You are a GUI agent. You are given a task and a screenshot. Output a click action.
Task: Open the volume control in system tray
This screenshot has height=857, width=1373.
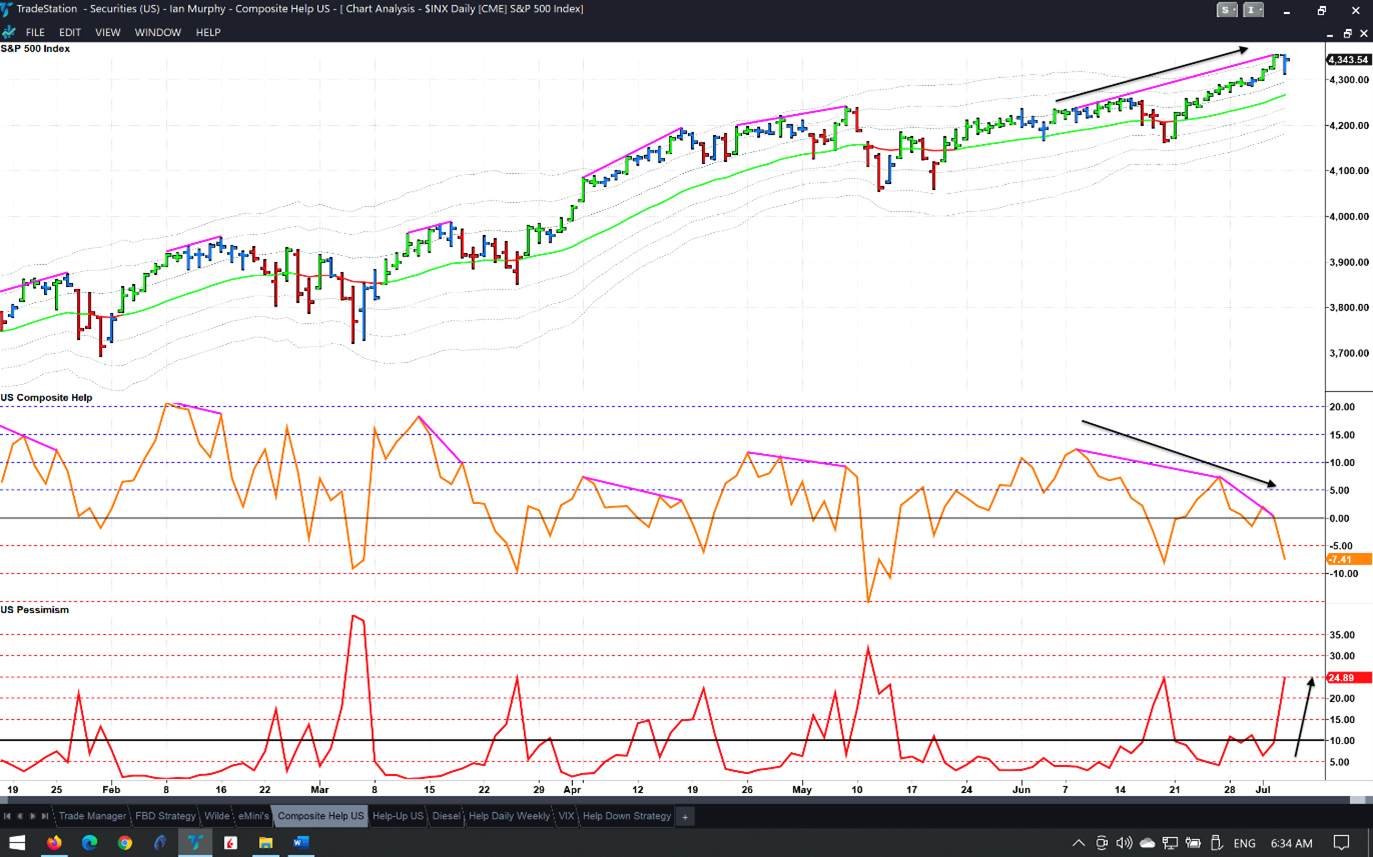[x=1124, y=843]
